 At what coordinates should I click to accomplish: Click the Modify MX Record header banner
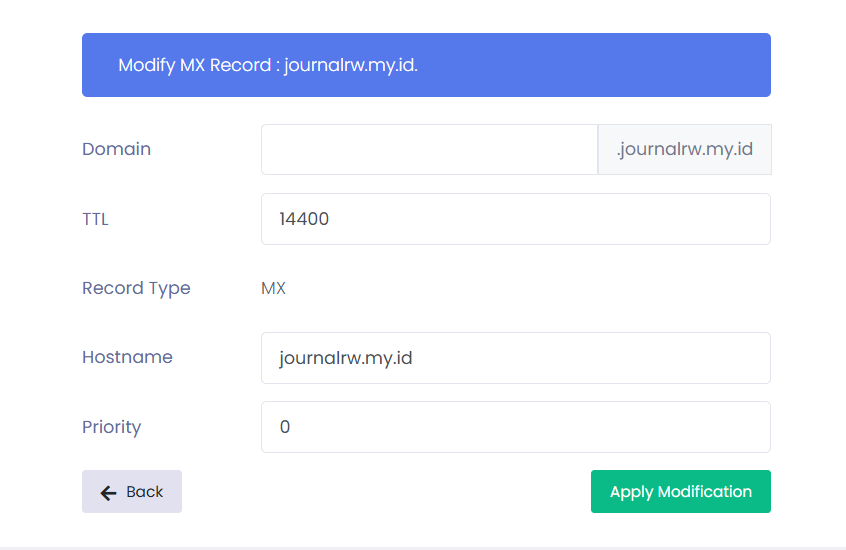(426, 65)
